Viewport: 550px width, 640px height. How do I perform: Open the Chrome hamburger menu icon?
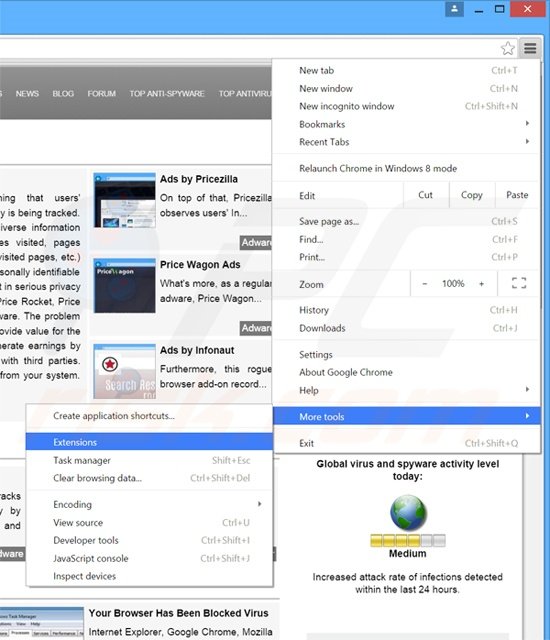530,49
